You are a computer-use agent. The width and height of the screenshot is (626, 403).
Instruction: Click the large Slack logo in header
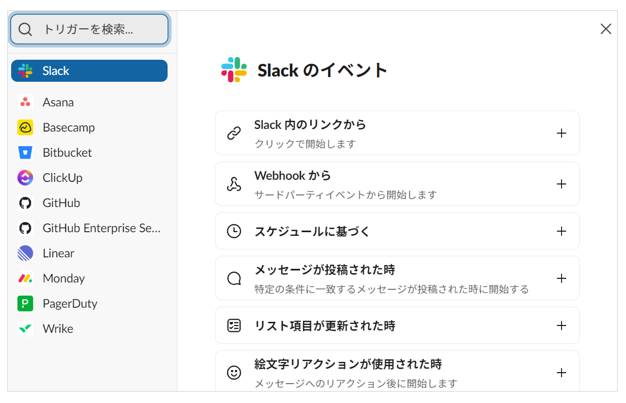(234, 70)
